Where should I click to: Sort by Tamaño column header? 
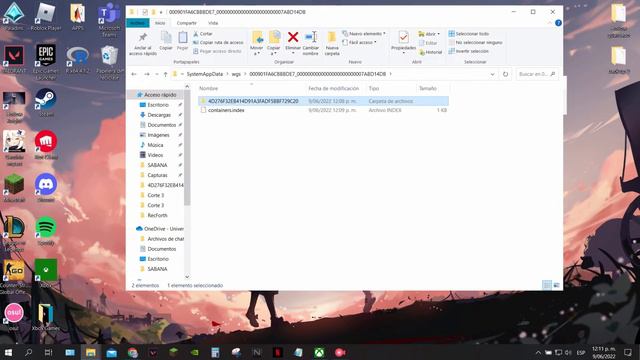coord(428,89)
